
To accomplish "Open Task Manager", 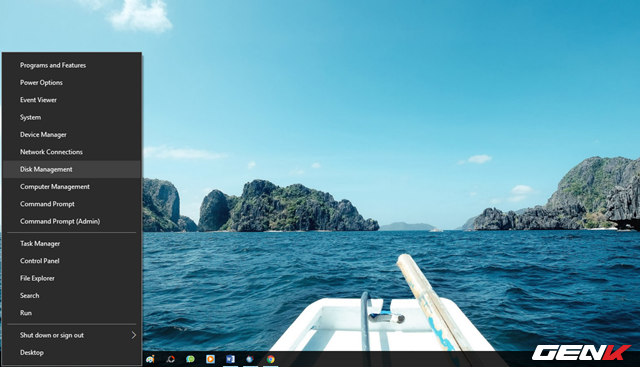I will pos(72,244).
